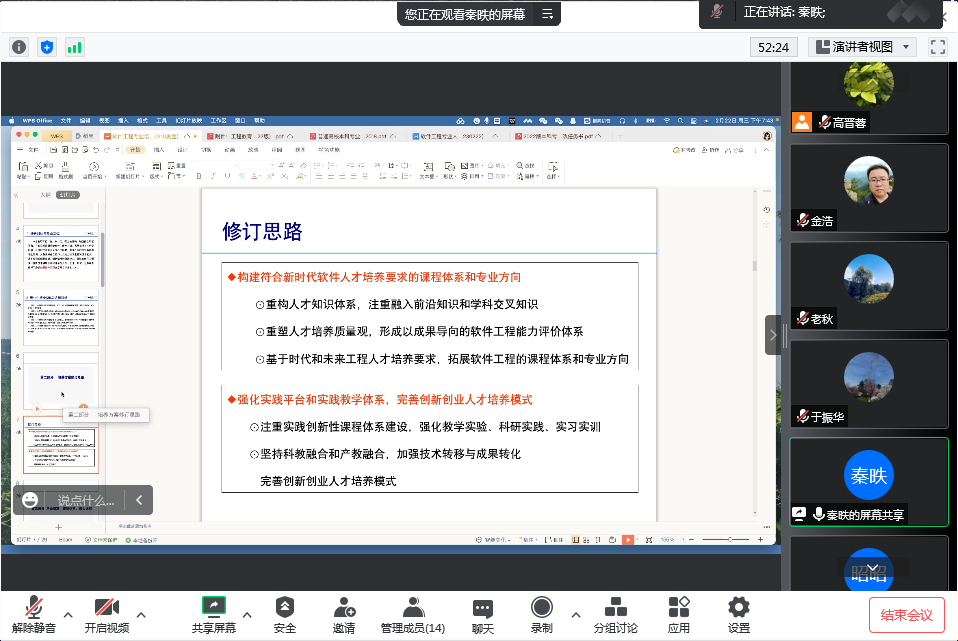Click the blue security shield icon
This screenshot has width=958, height=641.
click(47, 47)
